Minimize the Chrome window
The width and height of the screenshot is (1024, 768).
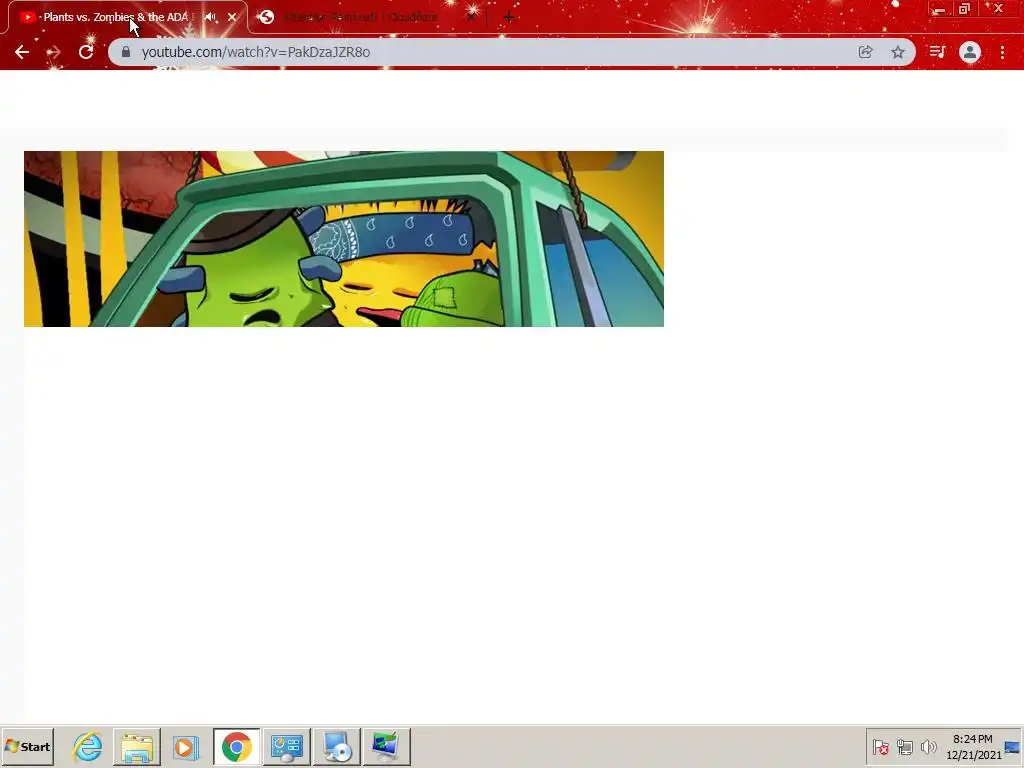(939, 9)
